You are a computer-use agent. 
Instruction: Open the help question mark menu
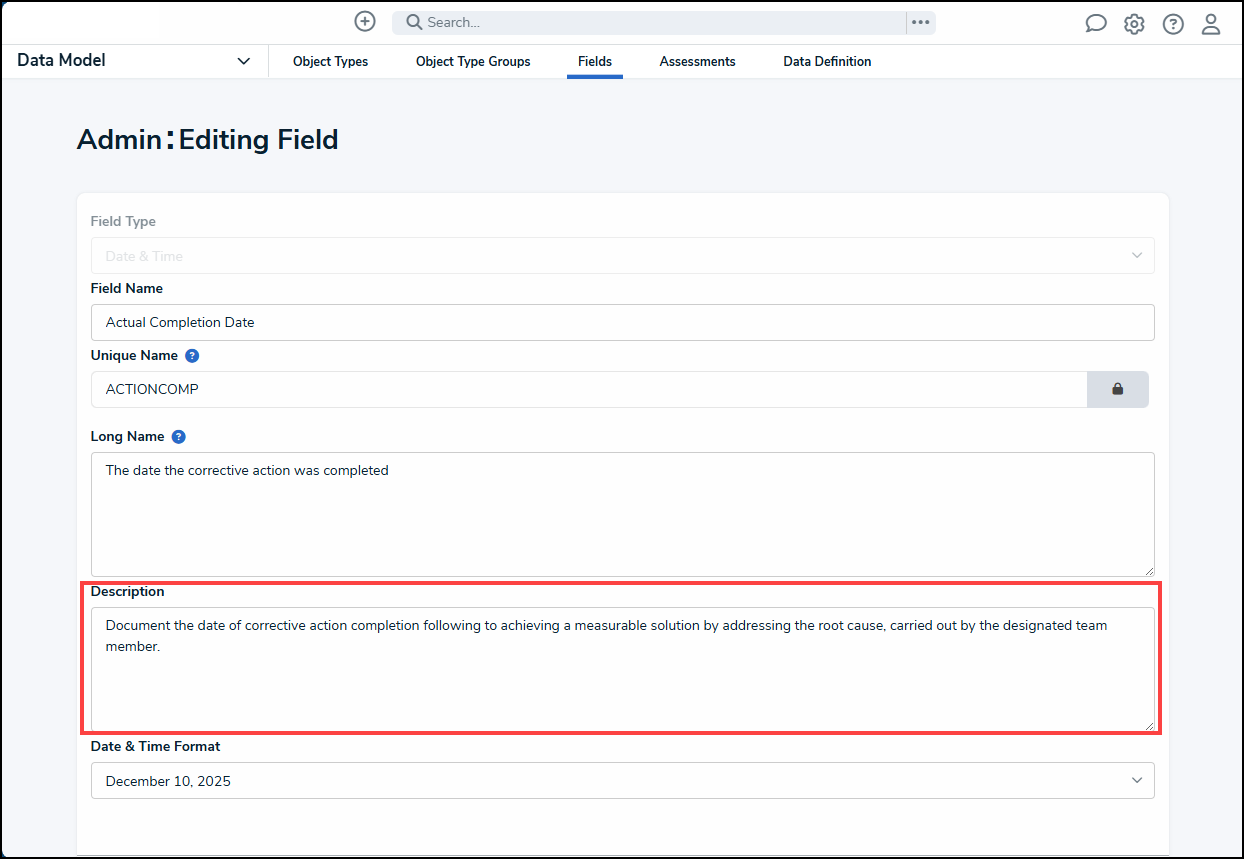(1172, 23)
